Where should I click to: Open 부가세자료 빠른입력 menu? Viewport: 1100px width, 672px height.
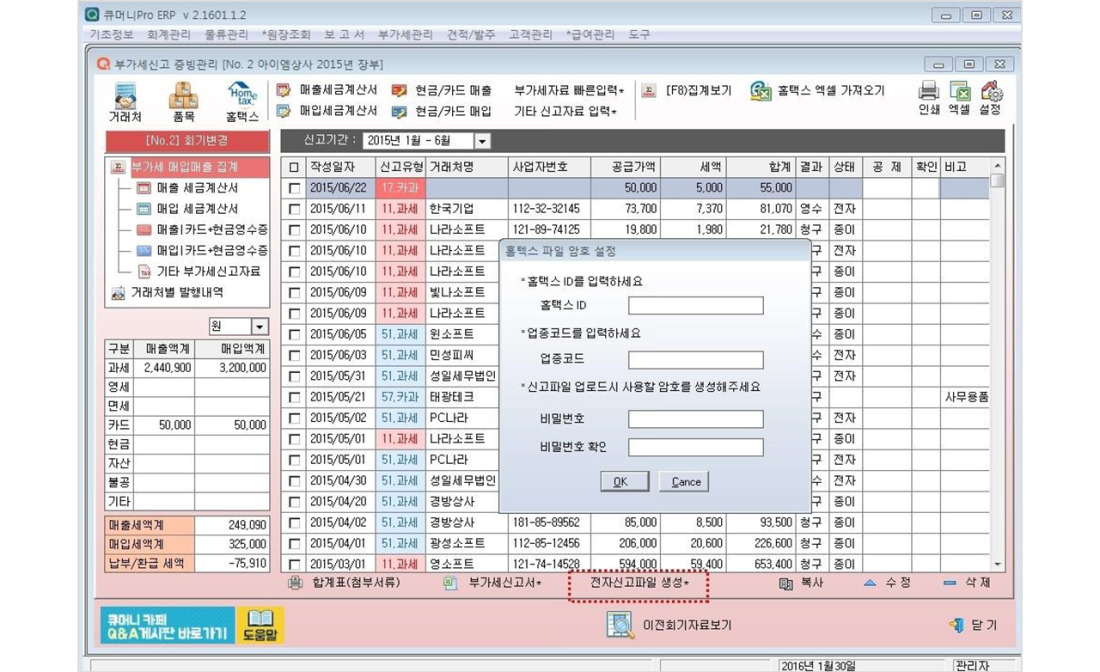pyautogui.click(x=569, y=90)
